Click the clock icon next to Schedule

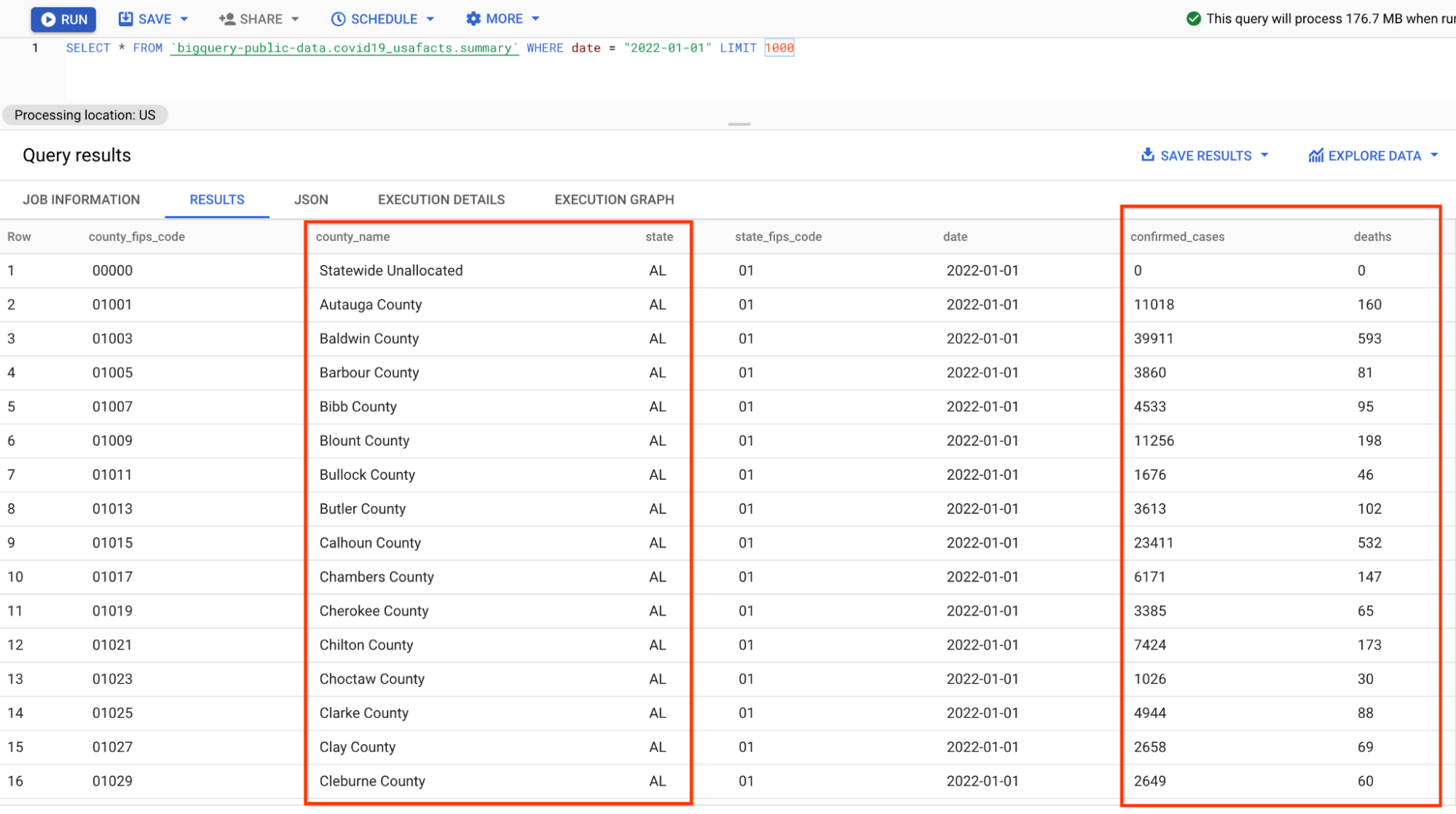pyautogui.click(x=337, y=18)
